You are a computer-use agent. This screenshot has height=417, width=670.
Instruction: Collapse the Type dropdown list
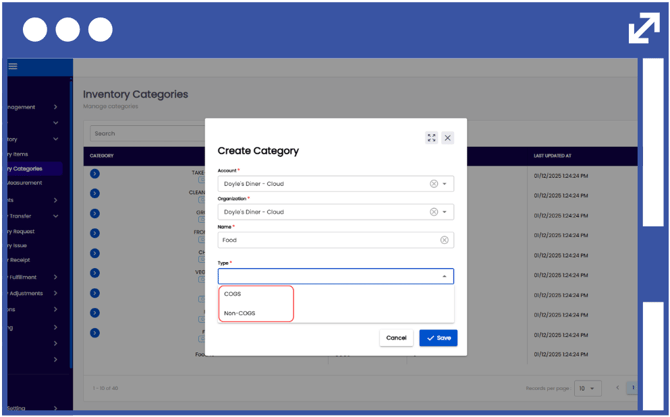(x=445, y=276)
